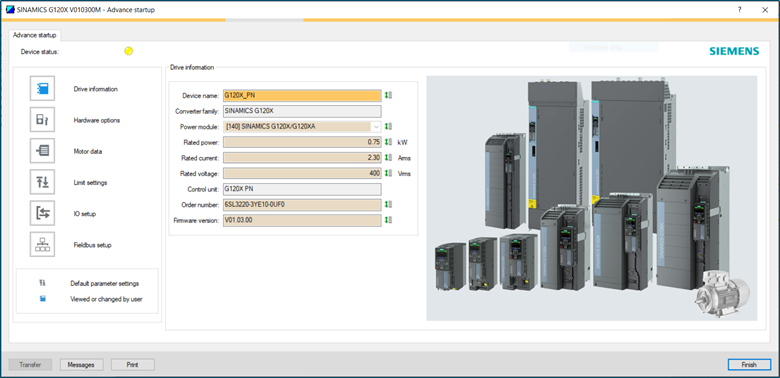Click the Limit settings label text
This screenshot has height=378, width=780.
point(90,183)
